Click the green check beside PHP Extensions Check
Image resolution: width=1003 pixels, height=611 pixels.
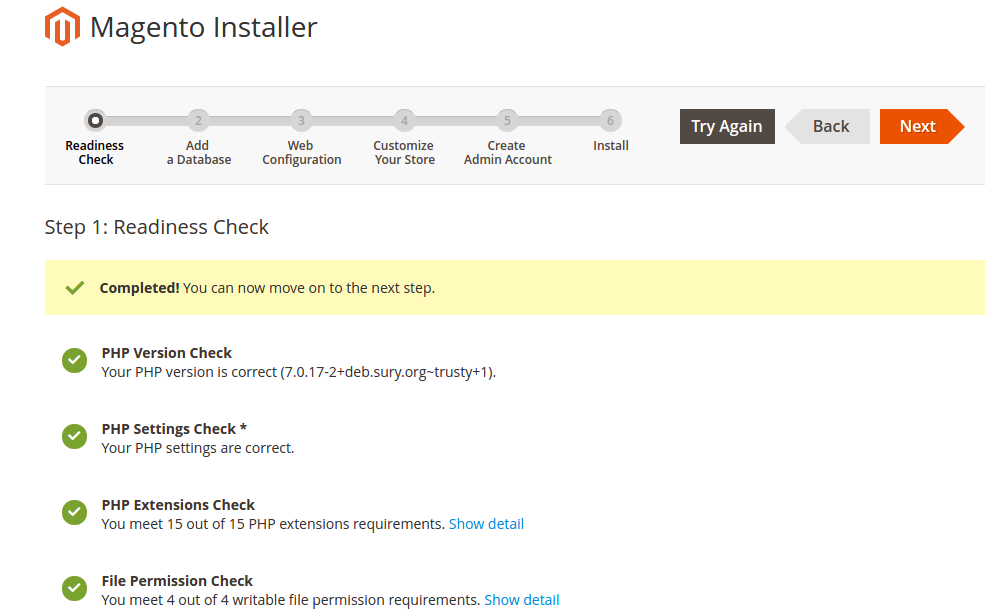(74, 513)
